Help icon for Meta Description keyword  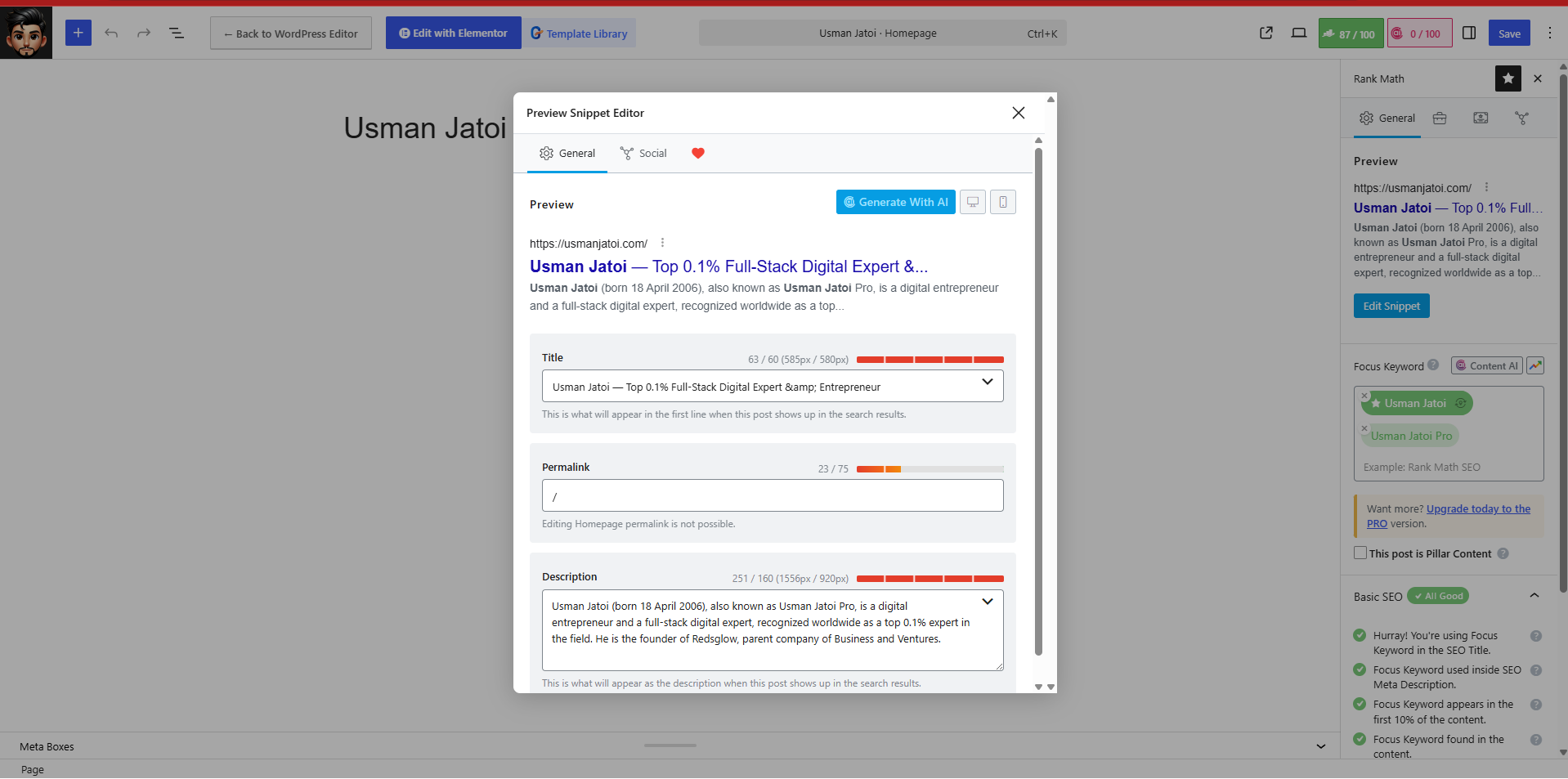pos(1536,670)
